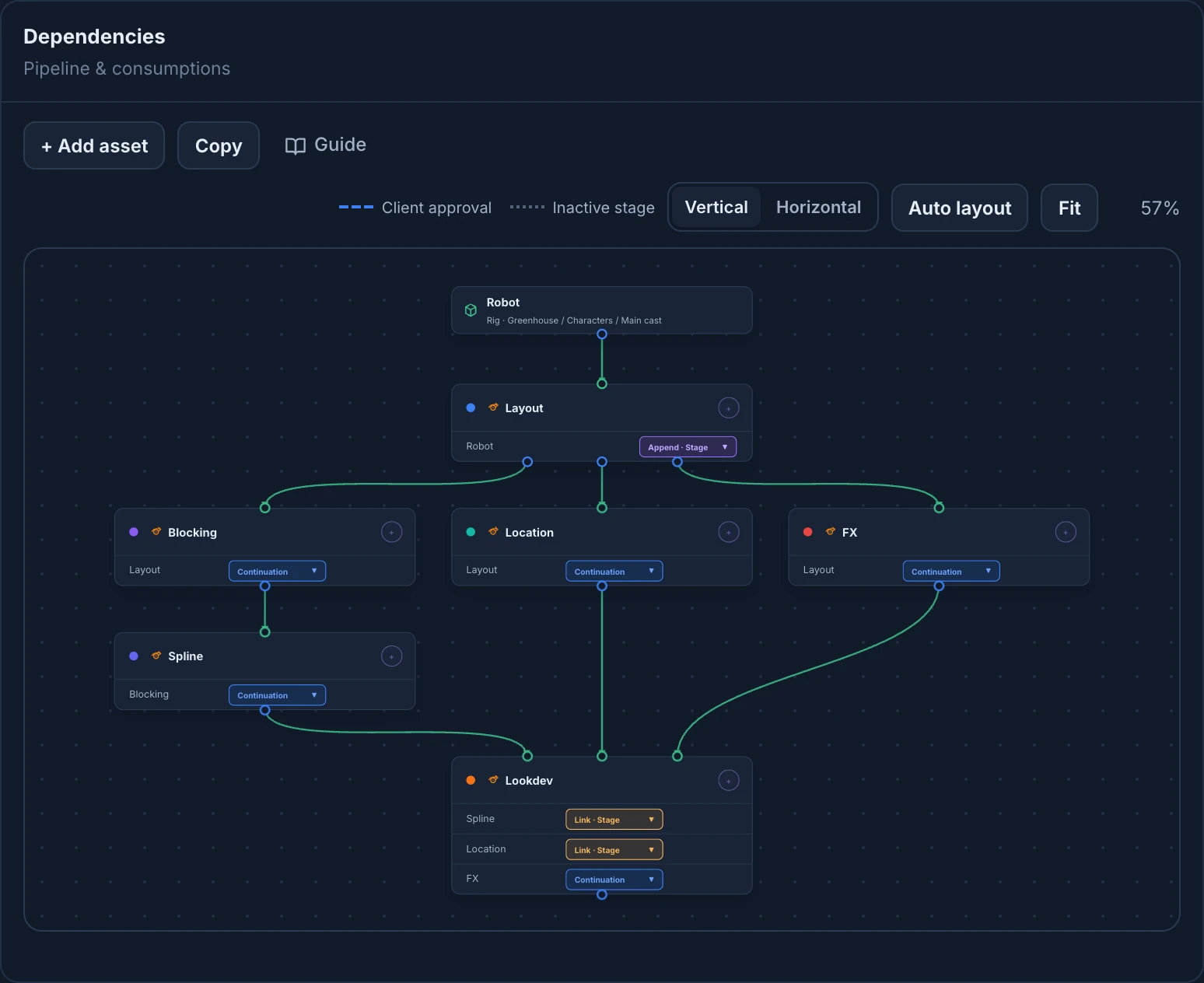Click the 57% zoom level text
Viewport: 1204px width, 983px height.
[1160, 208]
